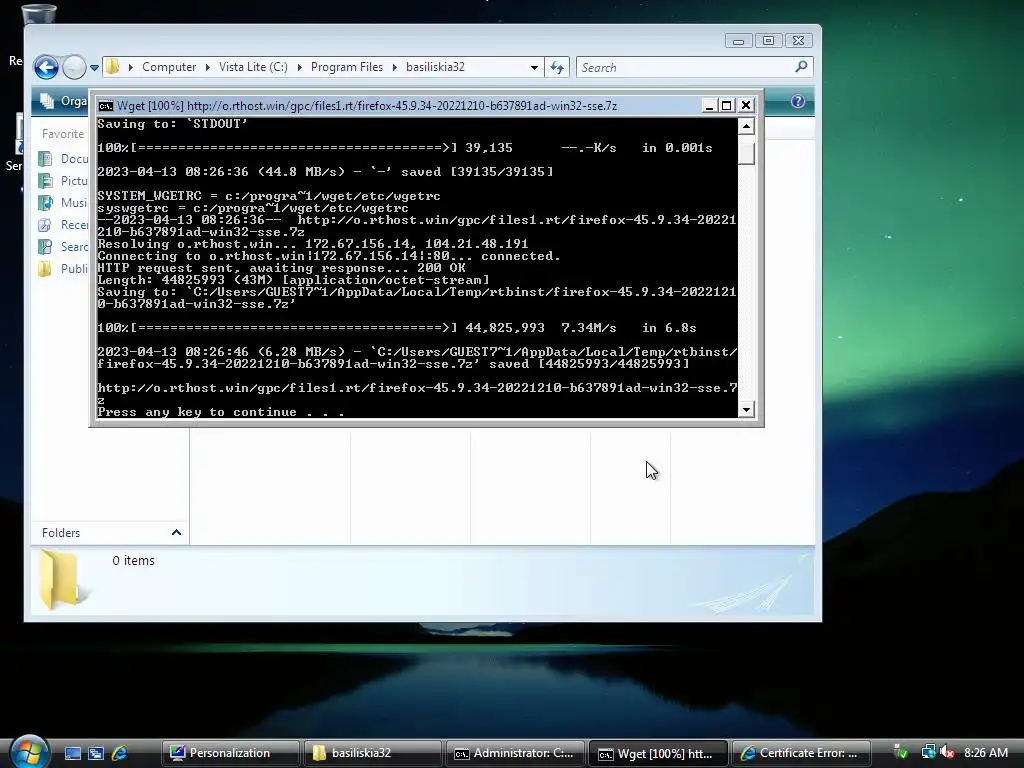Select Vista Lite (C:) breadcrumb
The width and height of the screenshot is (1024, 768).
click(x=253, y=67)
